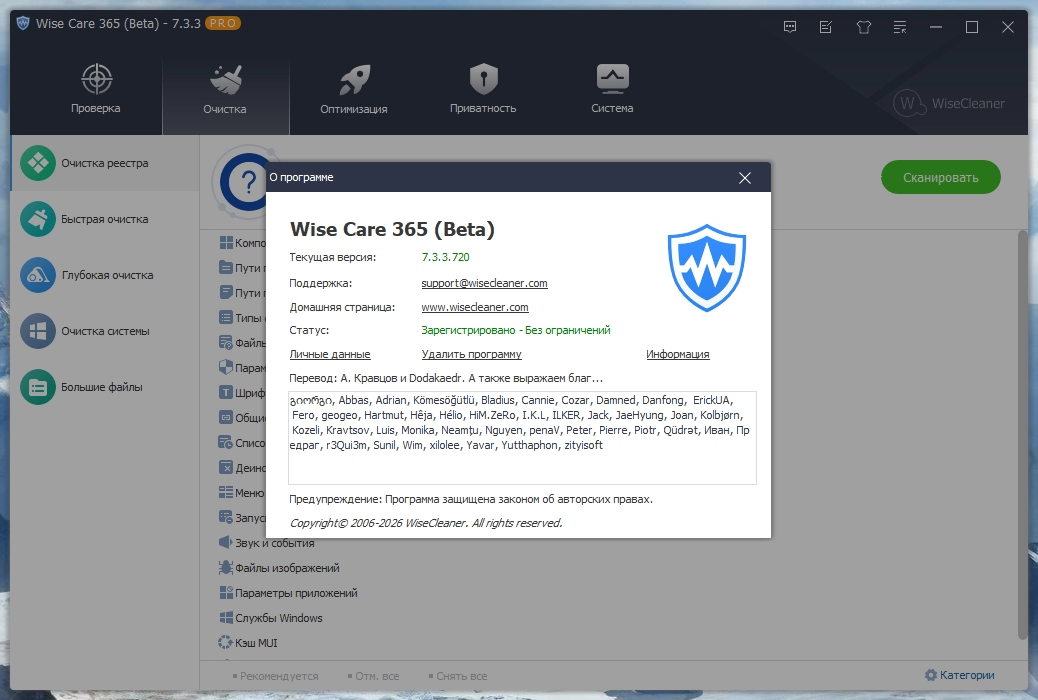The height and width of the screenshot is (700, 1038).
Task: Open Большие файлы in the sidebar
Action: click(x=105, y=387)
